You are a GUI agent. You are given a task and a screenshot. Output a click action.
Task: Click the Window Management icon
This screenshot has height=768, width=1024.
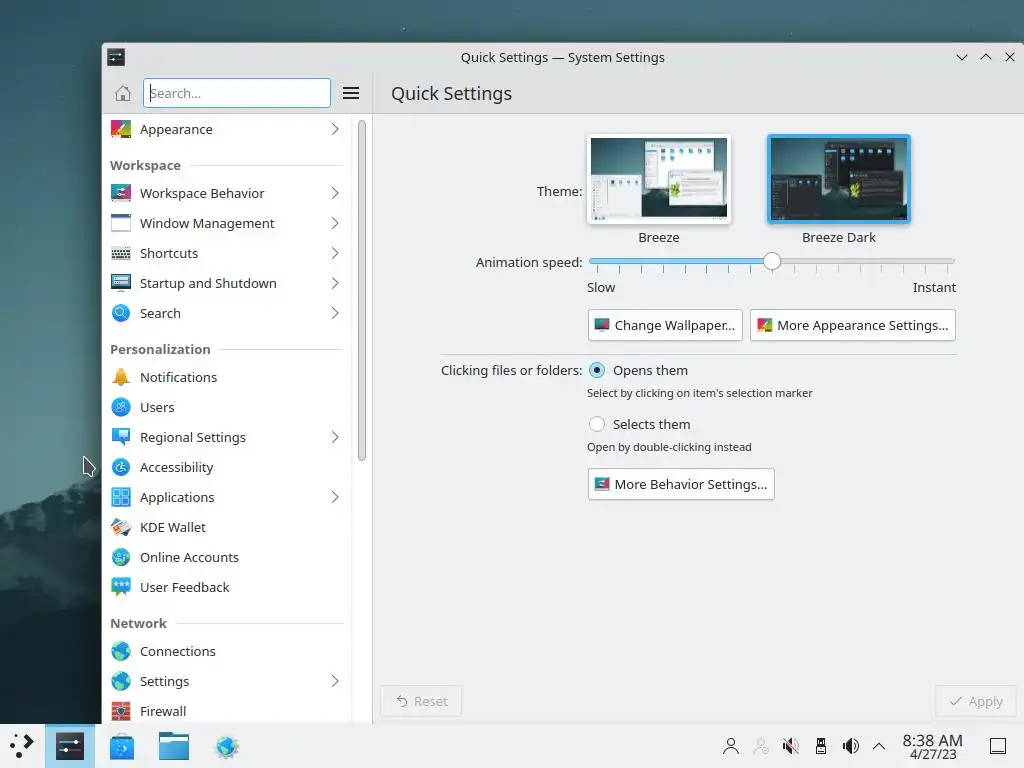point(121,223)
